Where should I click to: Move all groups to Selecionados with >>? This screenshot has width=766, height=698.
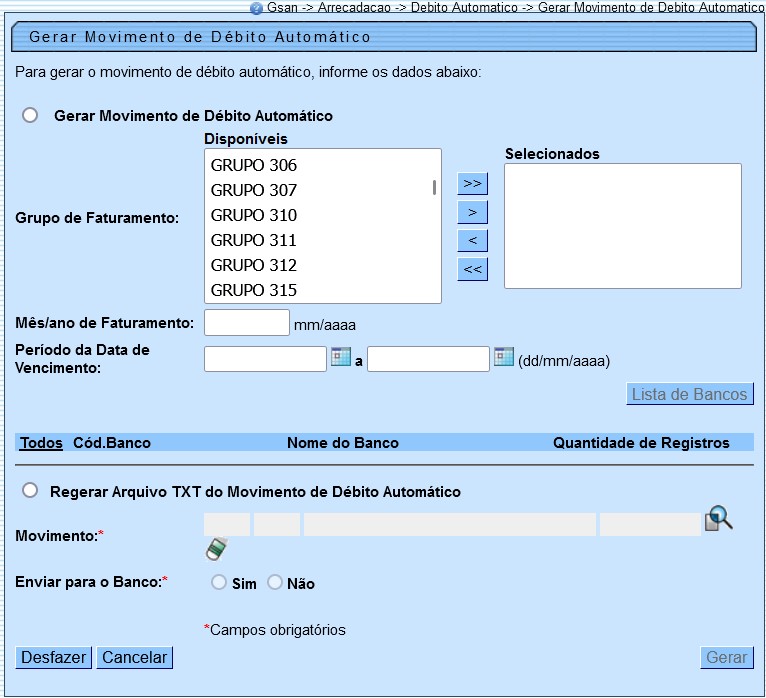coord(472,184)
